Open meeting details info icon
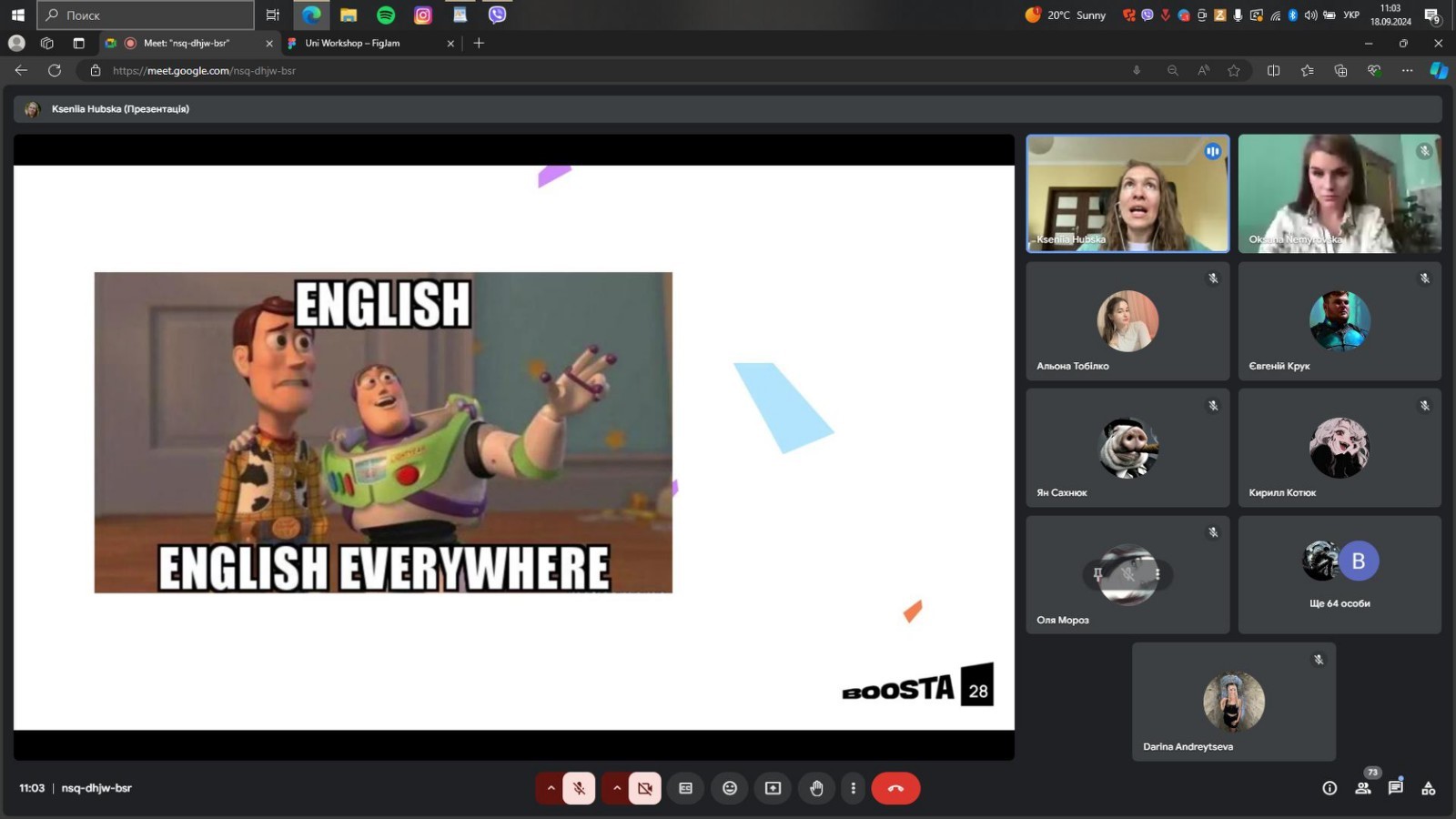The width and height of the screenshot is (1456, 819). (x=1330, y=788)
